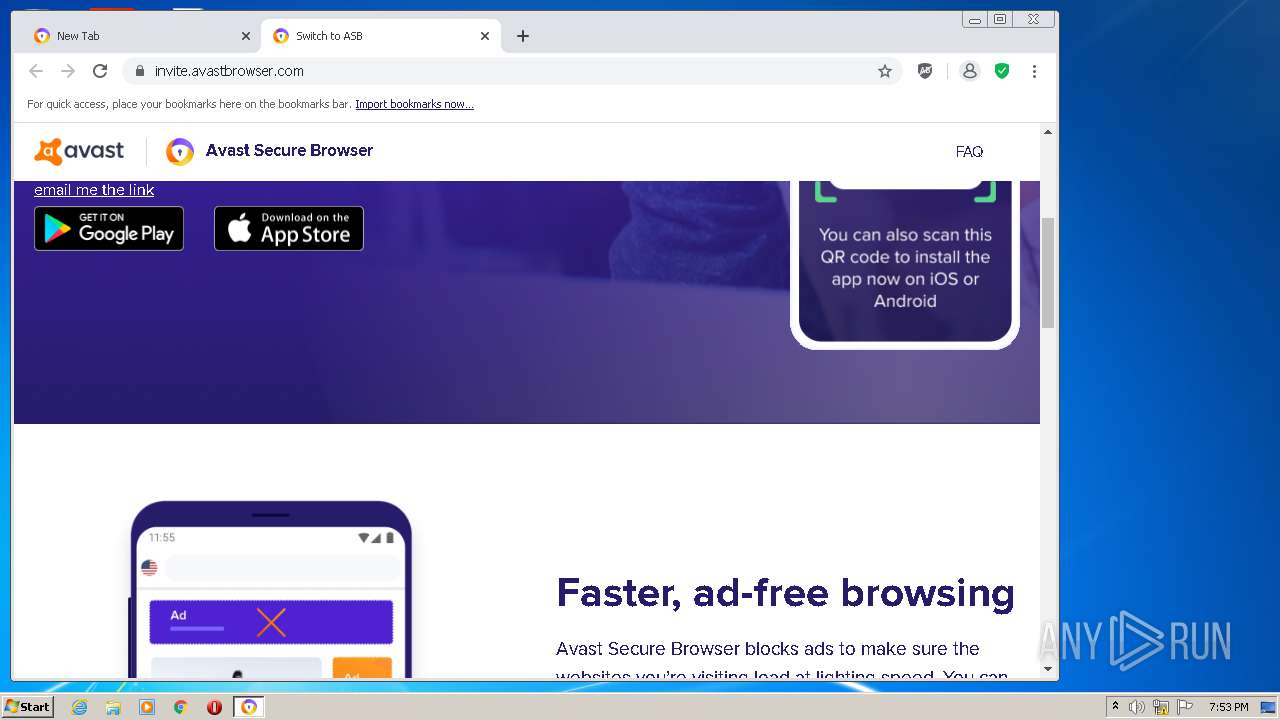Click the taskbar clock showing 7:53 PM
This screenshot has height=720, width=1280.
pyautogui.click(x=1228, y=707)
